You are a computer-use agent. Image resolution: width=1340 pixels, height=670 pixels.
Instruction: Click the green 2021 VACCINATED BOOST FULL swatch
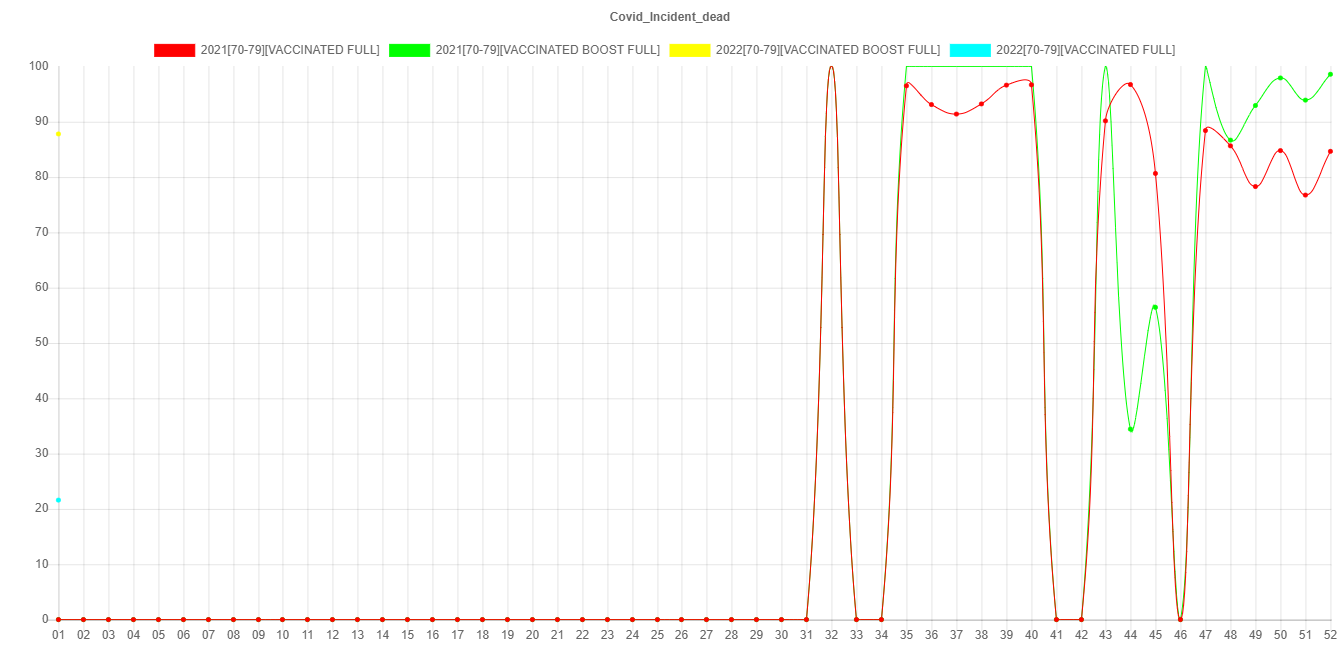409,50
